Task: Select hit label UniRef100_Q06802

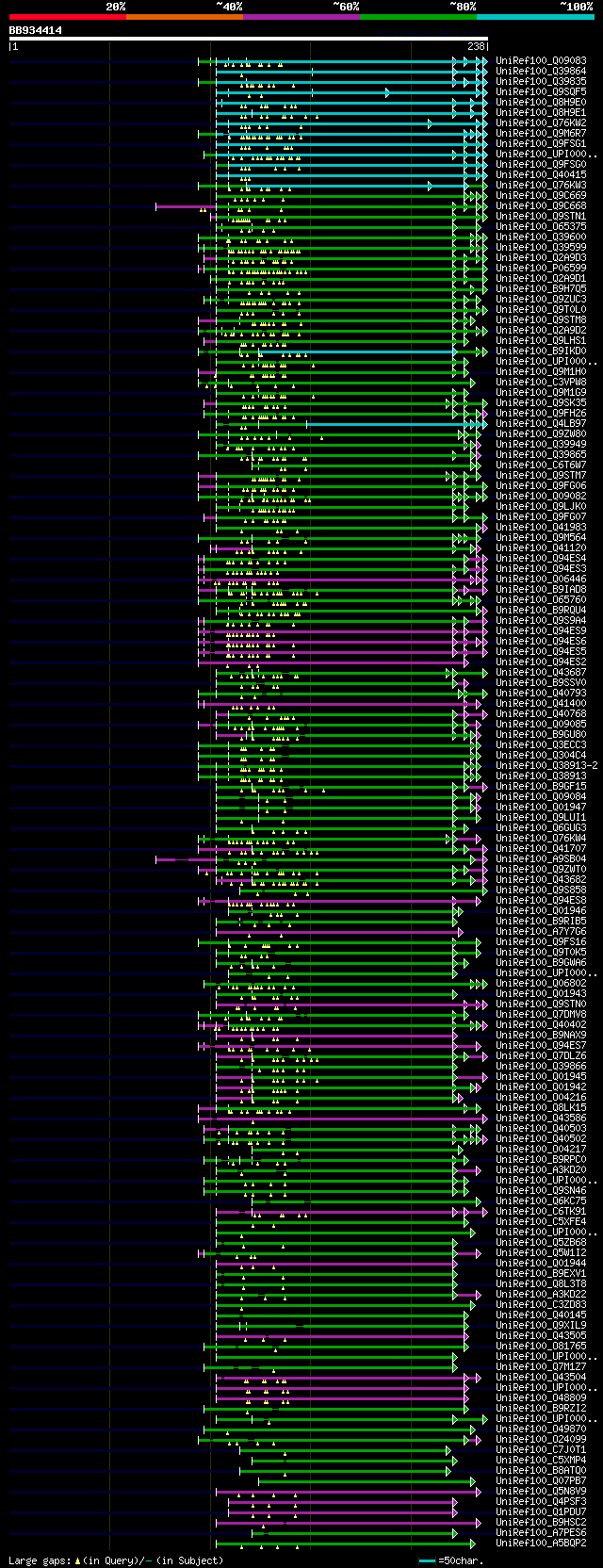Action: coord(541,983)
